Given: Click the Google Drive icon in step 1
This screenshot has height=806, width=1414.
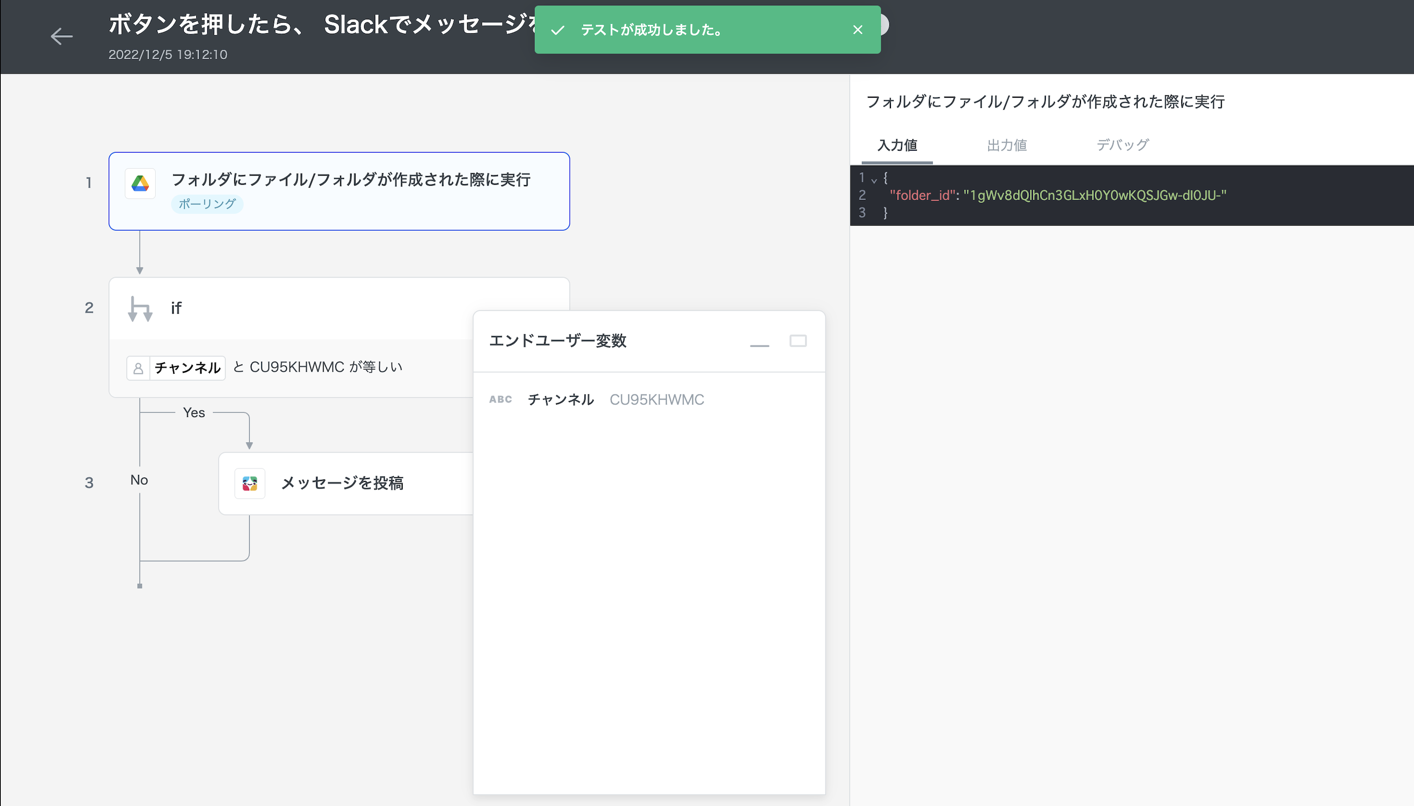Looking at the screenshot, I should pyautogui.click(x=140, y=184).
